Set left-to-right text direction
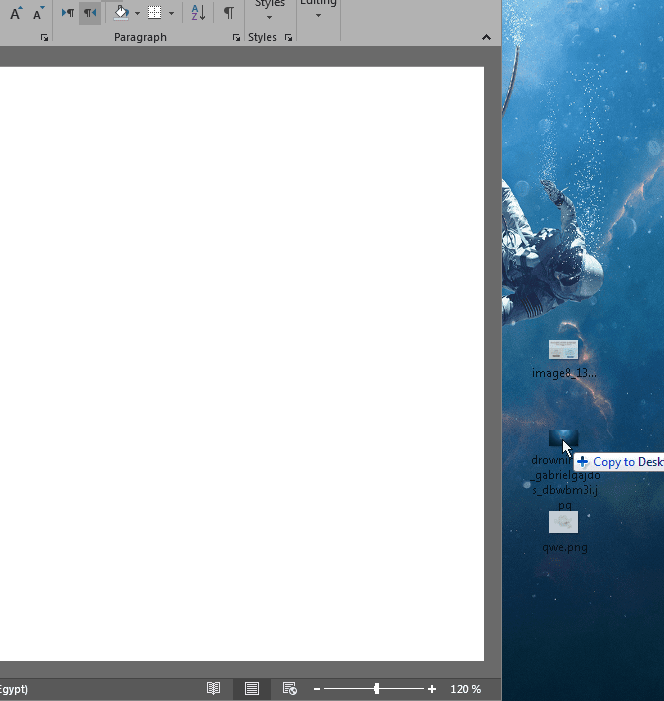The width and height of the screenshot is (664, 701). click(67, 13)
